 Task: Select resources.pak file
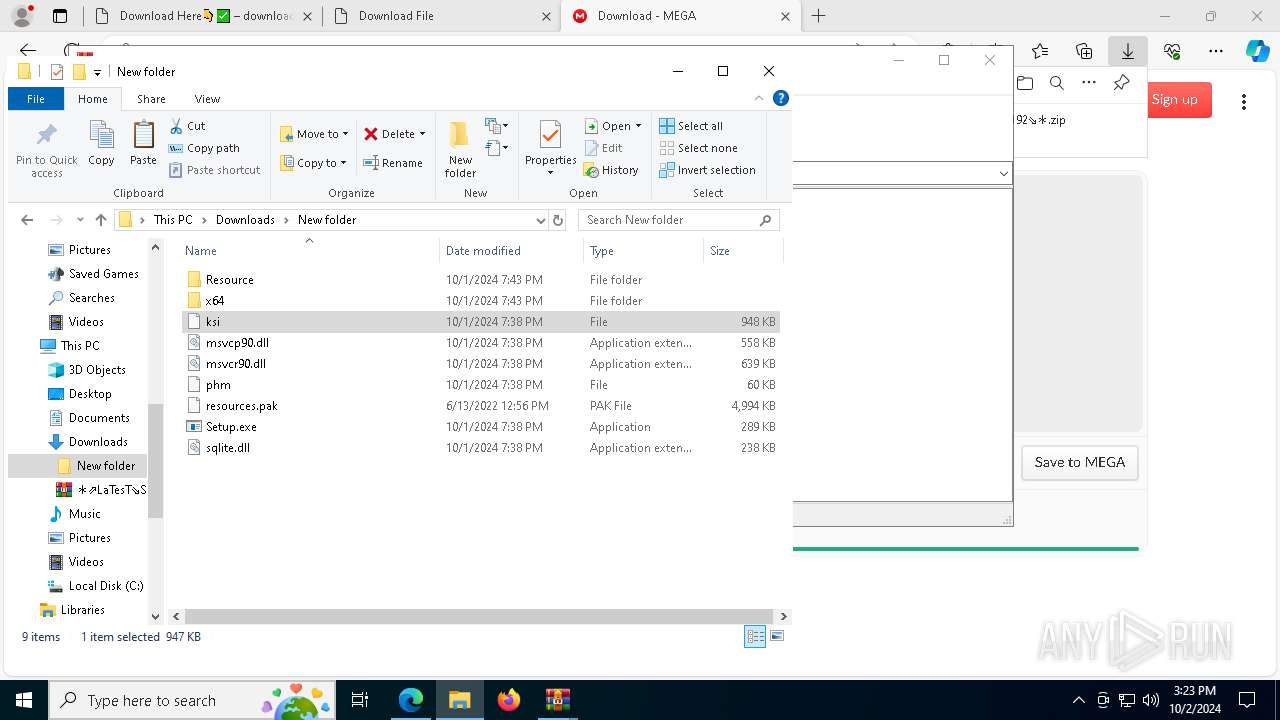coord(480,406)
